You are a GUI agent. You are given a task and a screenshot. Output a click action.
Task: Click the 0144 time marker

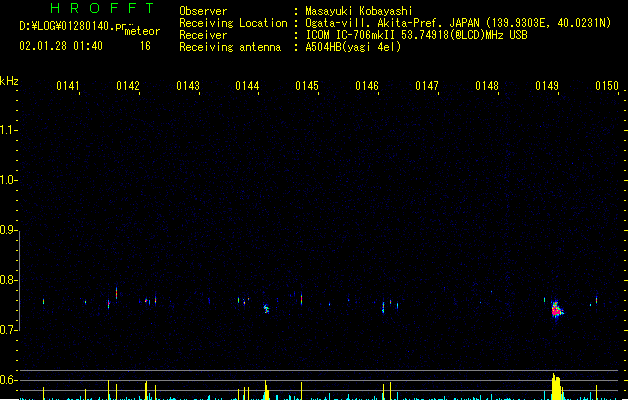247,86
